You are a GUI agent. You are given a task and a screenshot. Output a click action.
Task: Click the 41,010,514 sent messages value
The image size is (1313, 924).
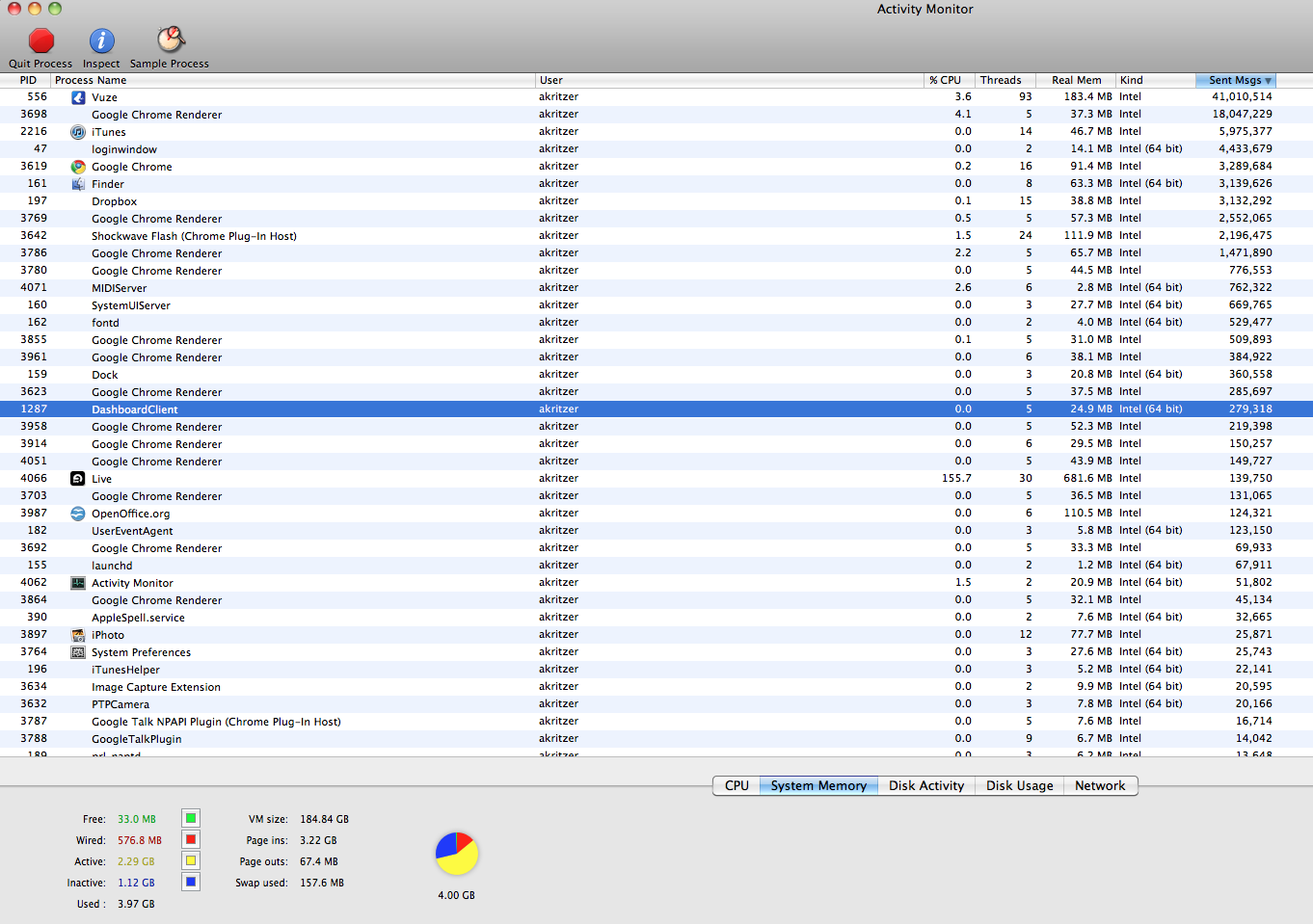1242,97
